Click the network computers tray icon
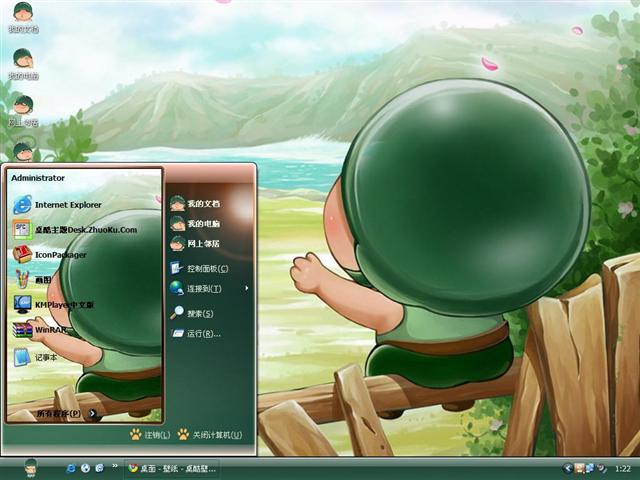The image size is (640, 480). click(x=590, y=469)
